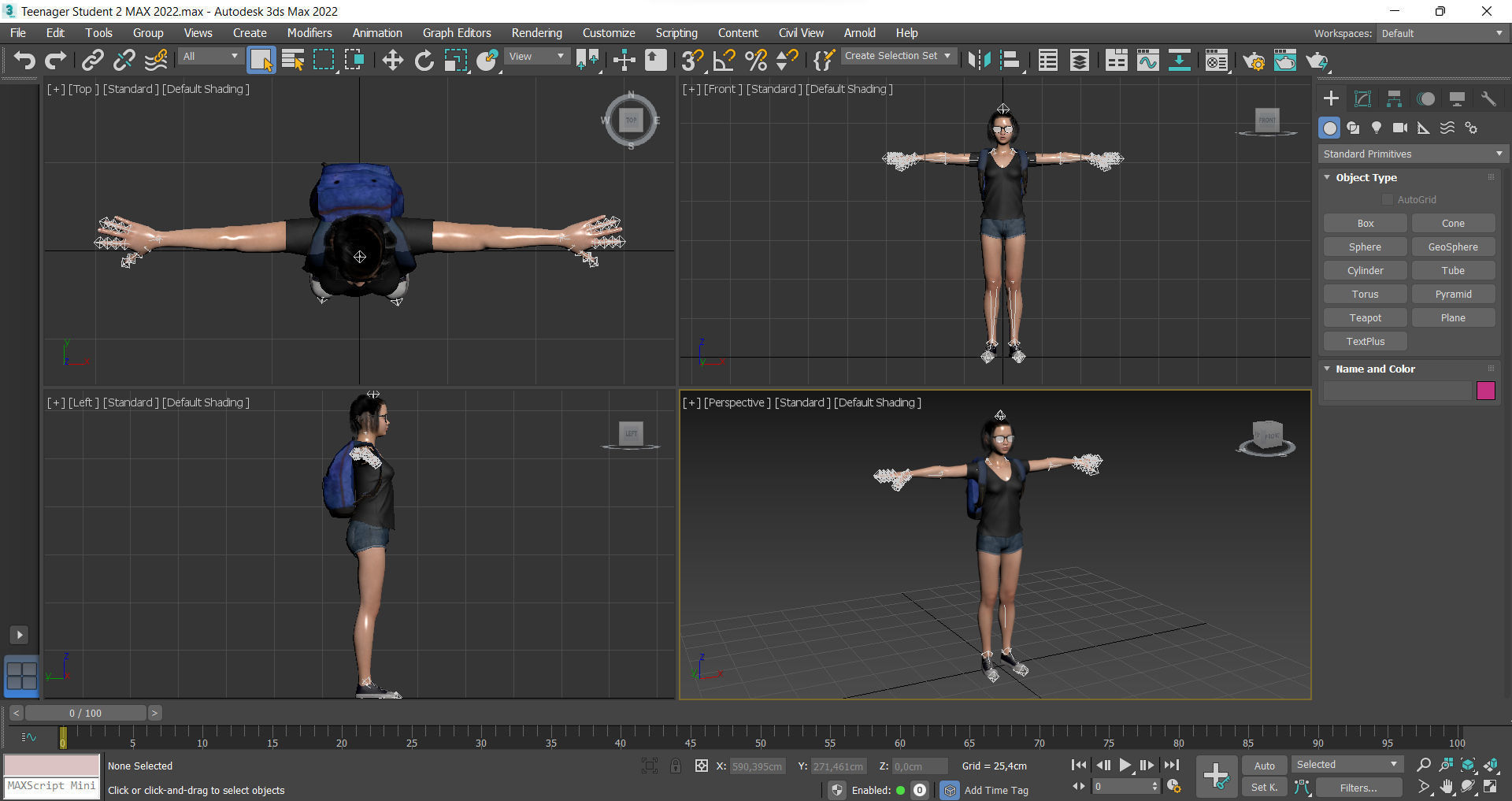The image size is (1512, 801).
Task: Open the Arnold menu
Action: point(860,33)
